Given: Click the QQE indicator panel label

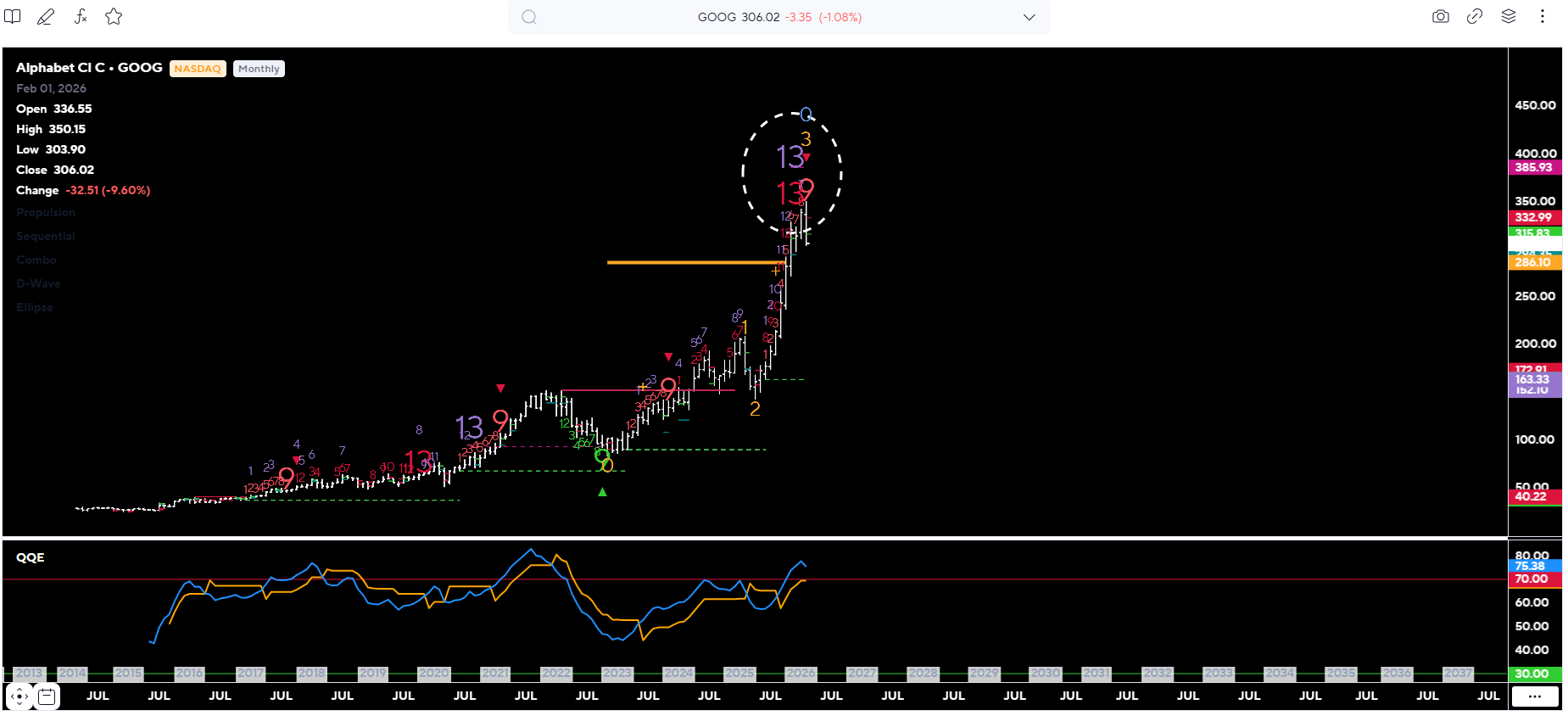Looking at the screenshot, I should pyautogui.click(x=31, y=557).
